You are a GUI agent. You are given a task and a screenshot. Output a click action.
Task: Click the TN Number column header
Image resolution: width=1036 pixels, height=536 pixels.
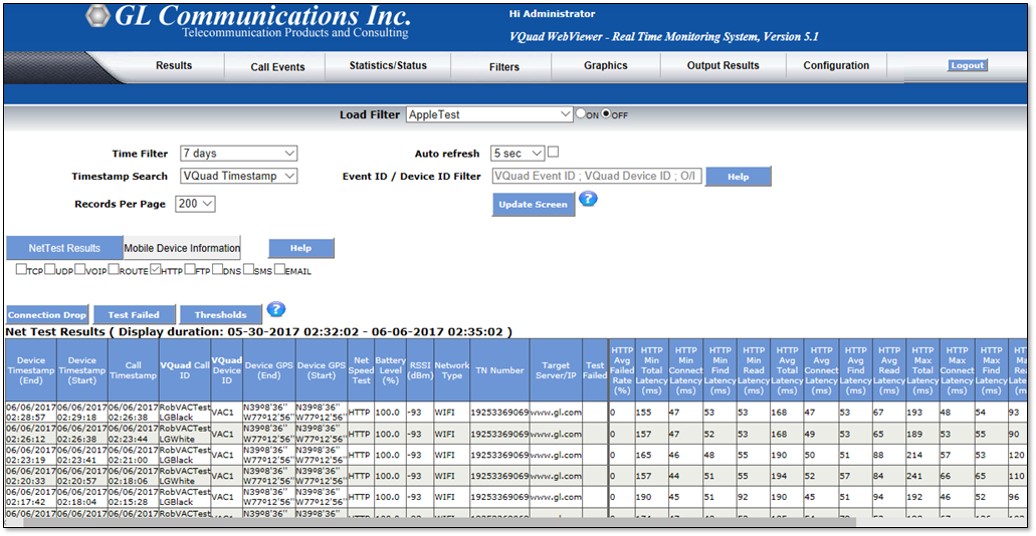point(500,370)
